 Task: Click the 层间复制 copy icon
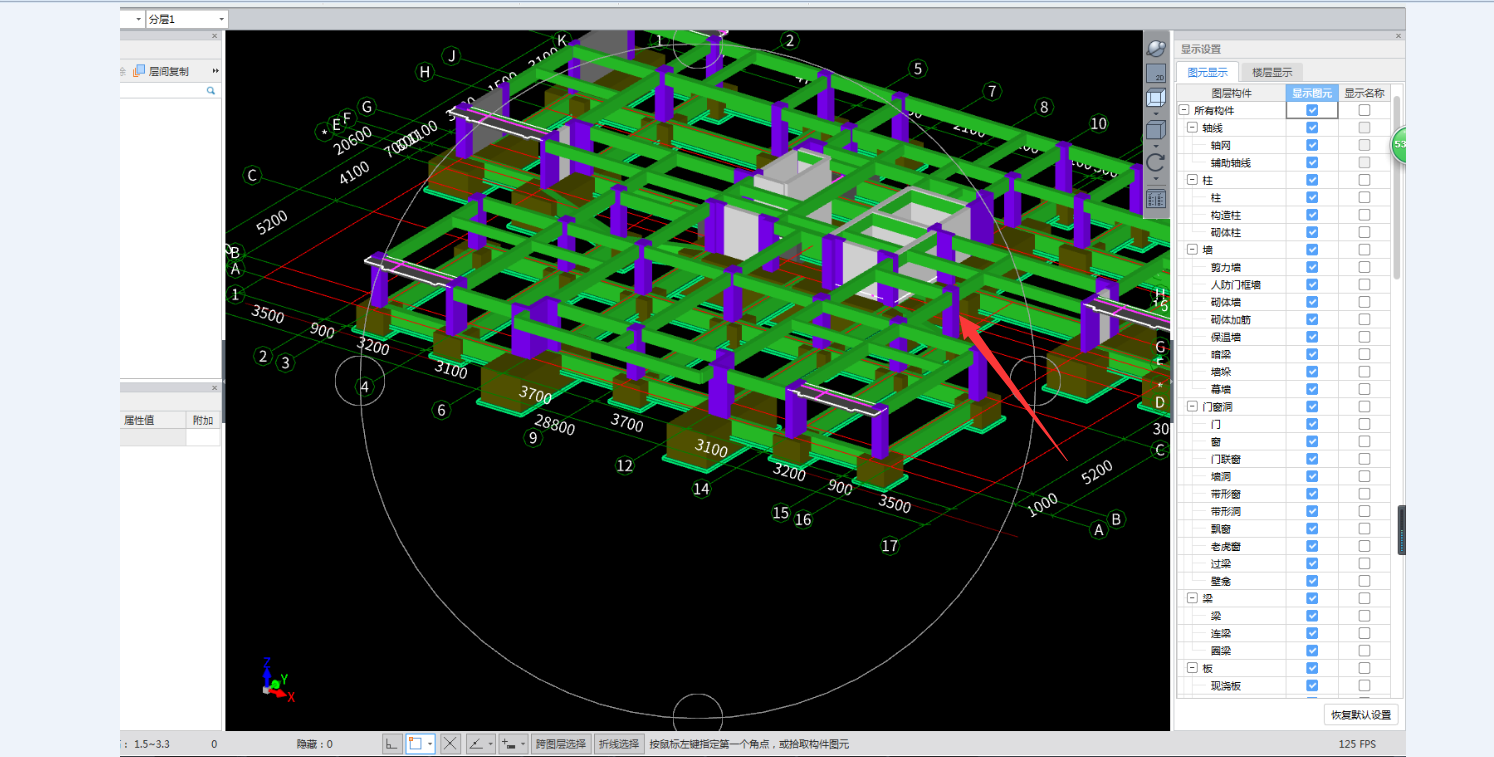click(140, 71)
